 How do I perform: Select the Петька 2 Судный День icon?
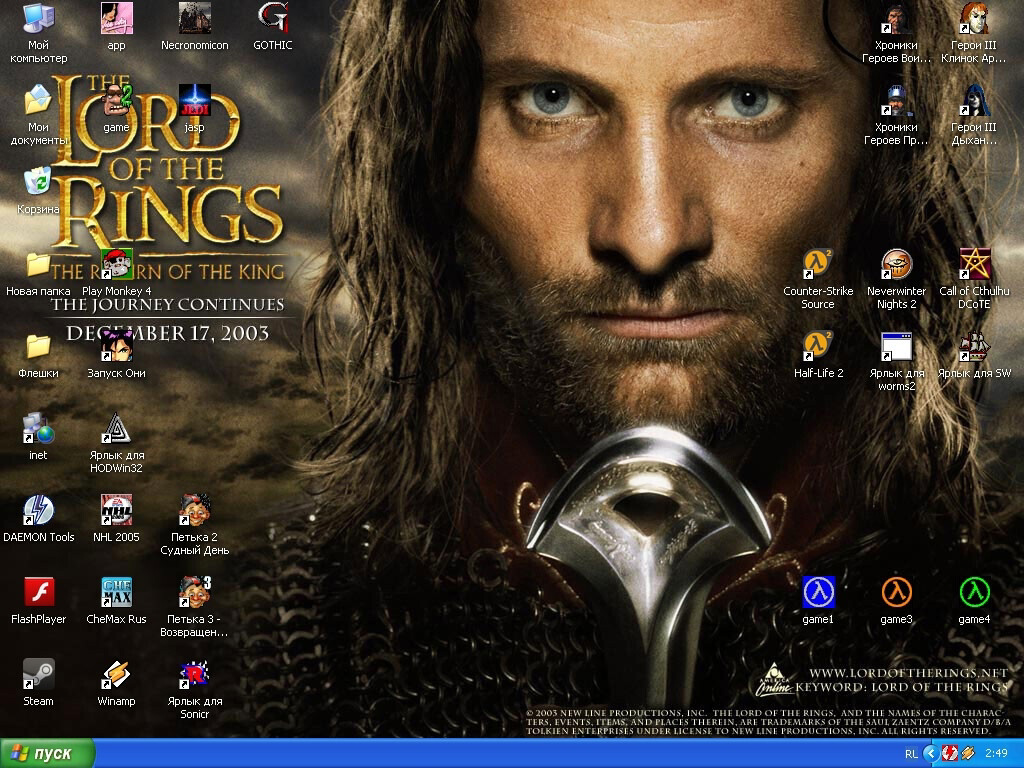click(195, 510)
